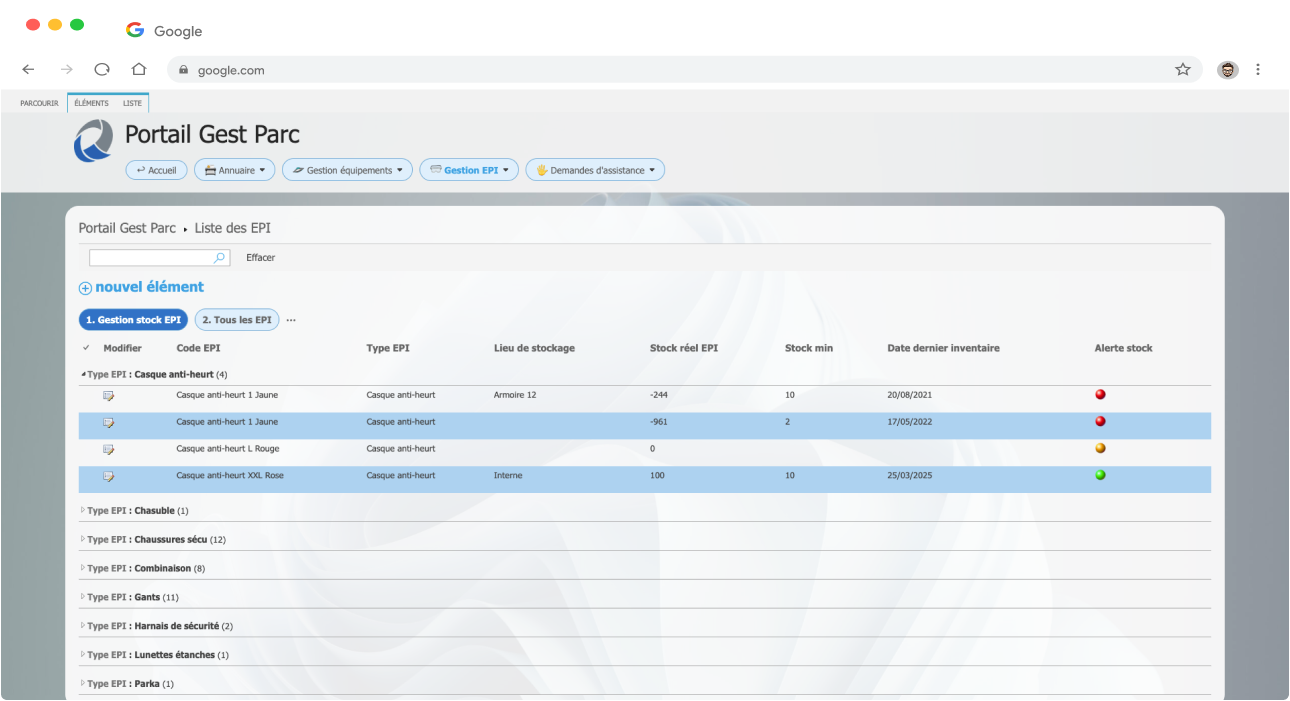Image resolution: width=1290 pixels, height=701 pixels.
Task: Reload the page using the refresh icon
Action: click(102, 70)
